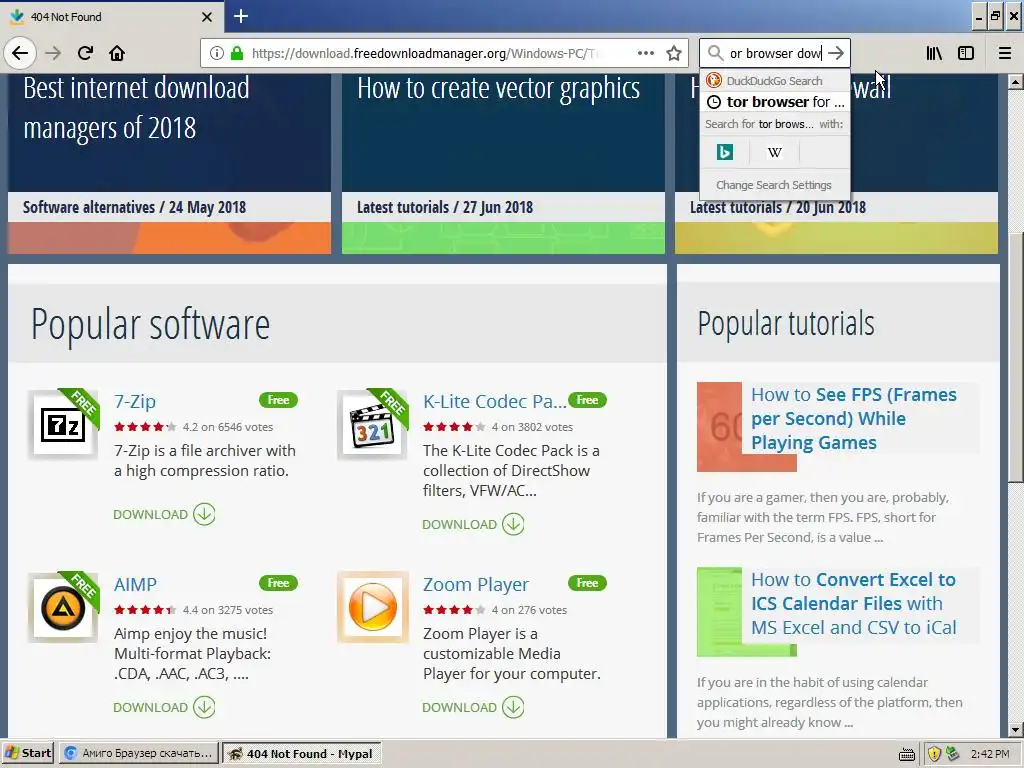Search with Wikipedia engine icon
The image size is (1024, 768).
coord(775,152)
